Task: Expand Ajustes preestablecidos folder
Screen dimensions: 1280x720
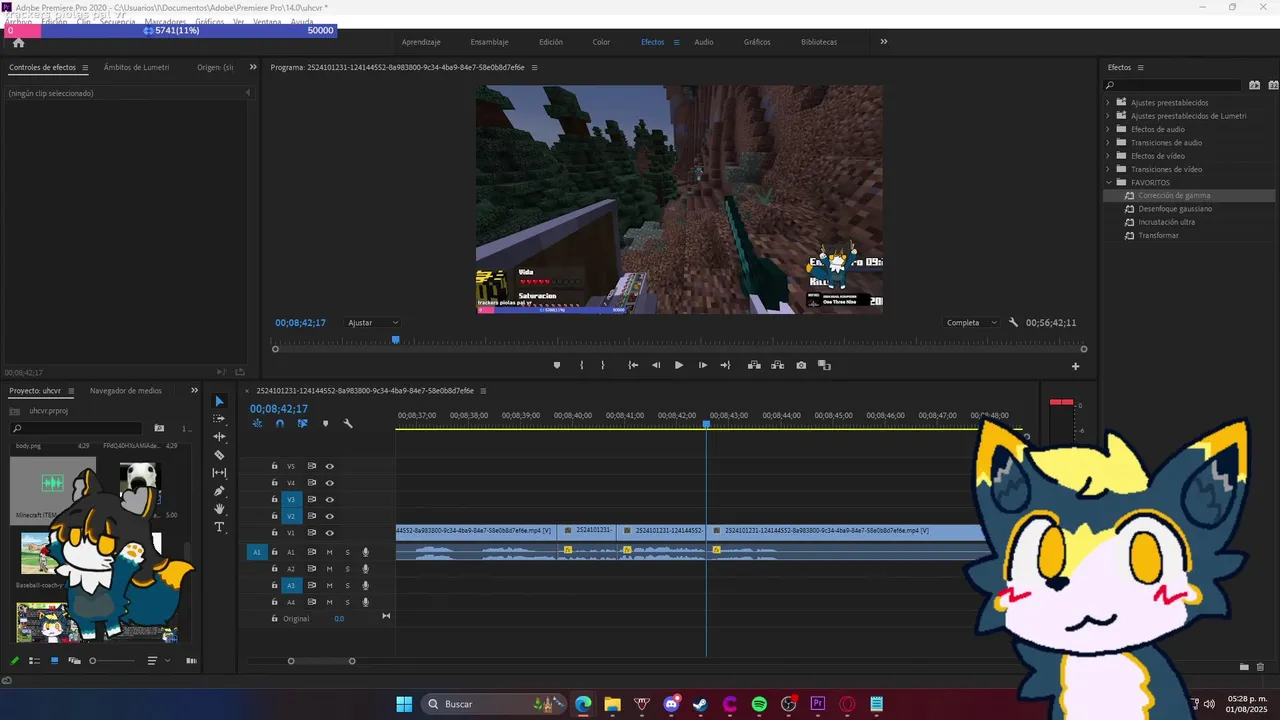Action: [1108, 103]
